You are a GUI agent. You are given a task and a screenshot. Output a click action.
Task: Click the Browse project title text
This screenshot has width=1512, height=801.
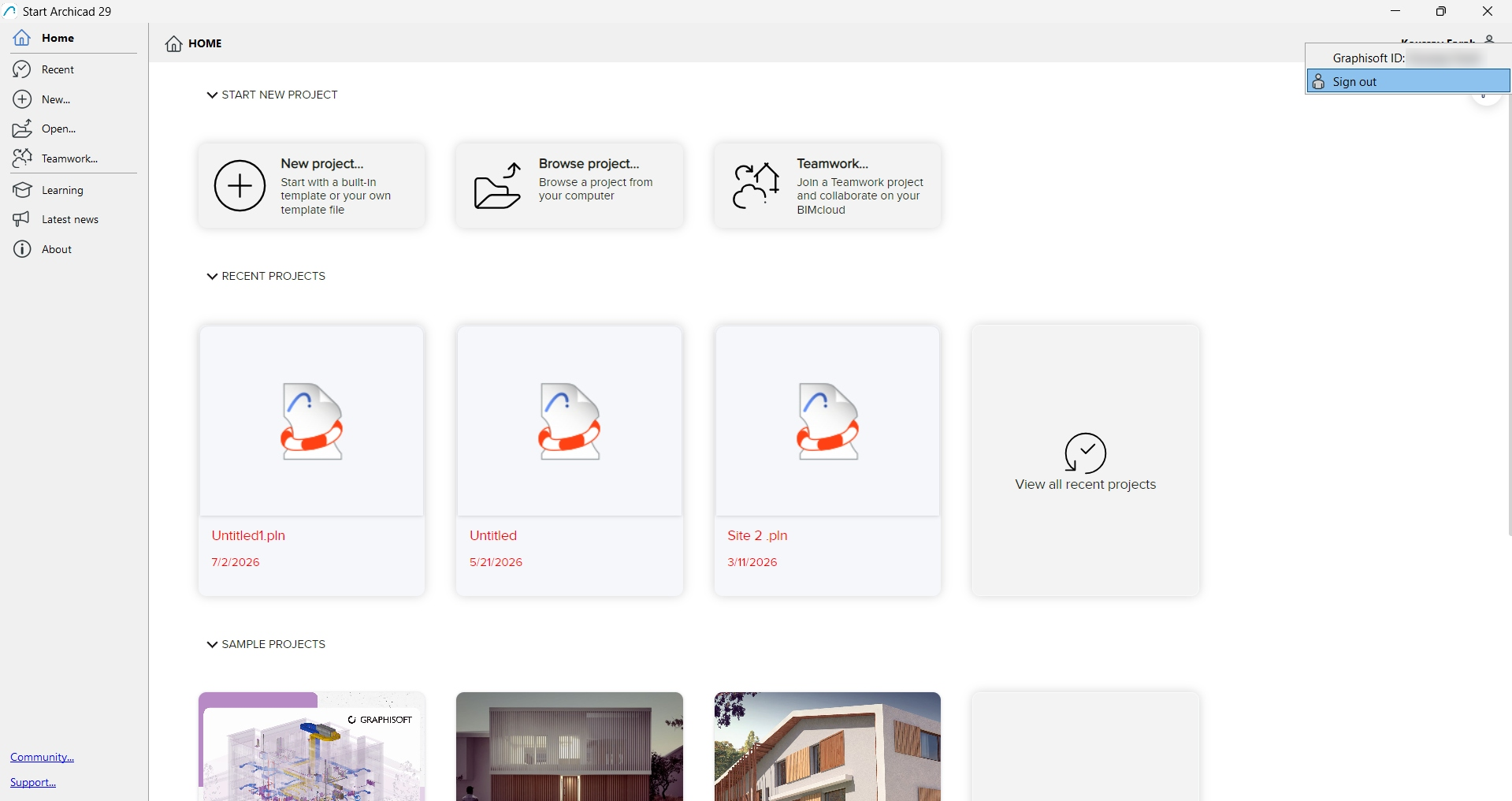point(589,163)
